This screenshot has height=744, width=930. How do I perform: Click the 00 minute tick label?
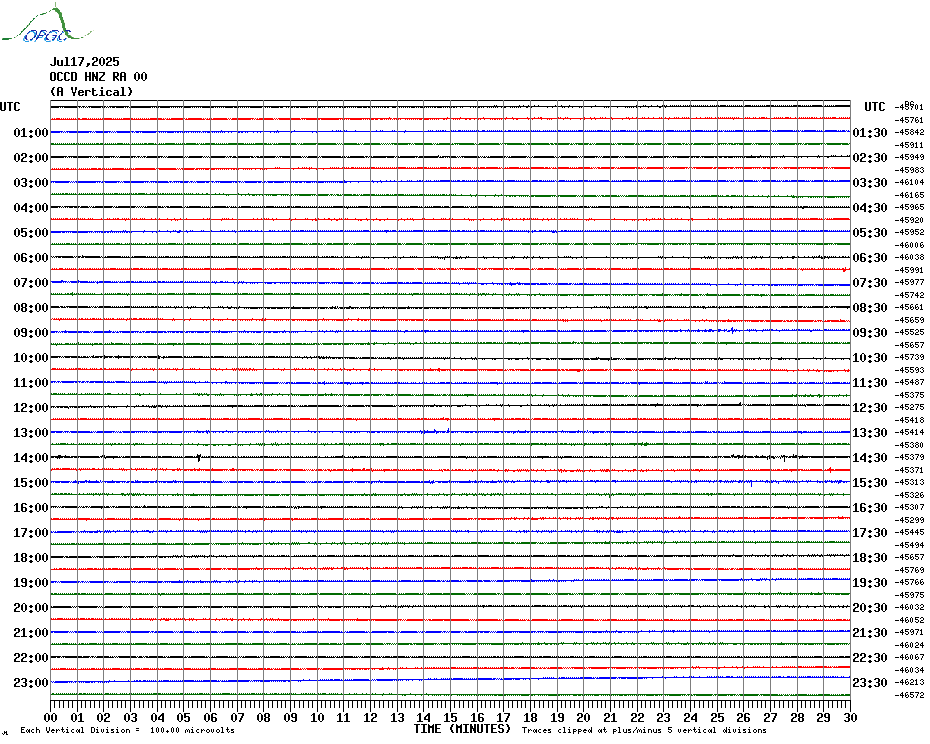(x=51, y=717)
